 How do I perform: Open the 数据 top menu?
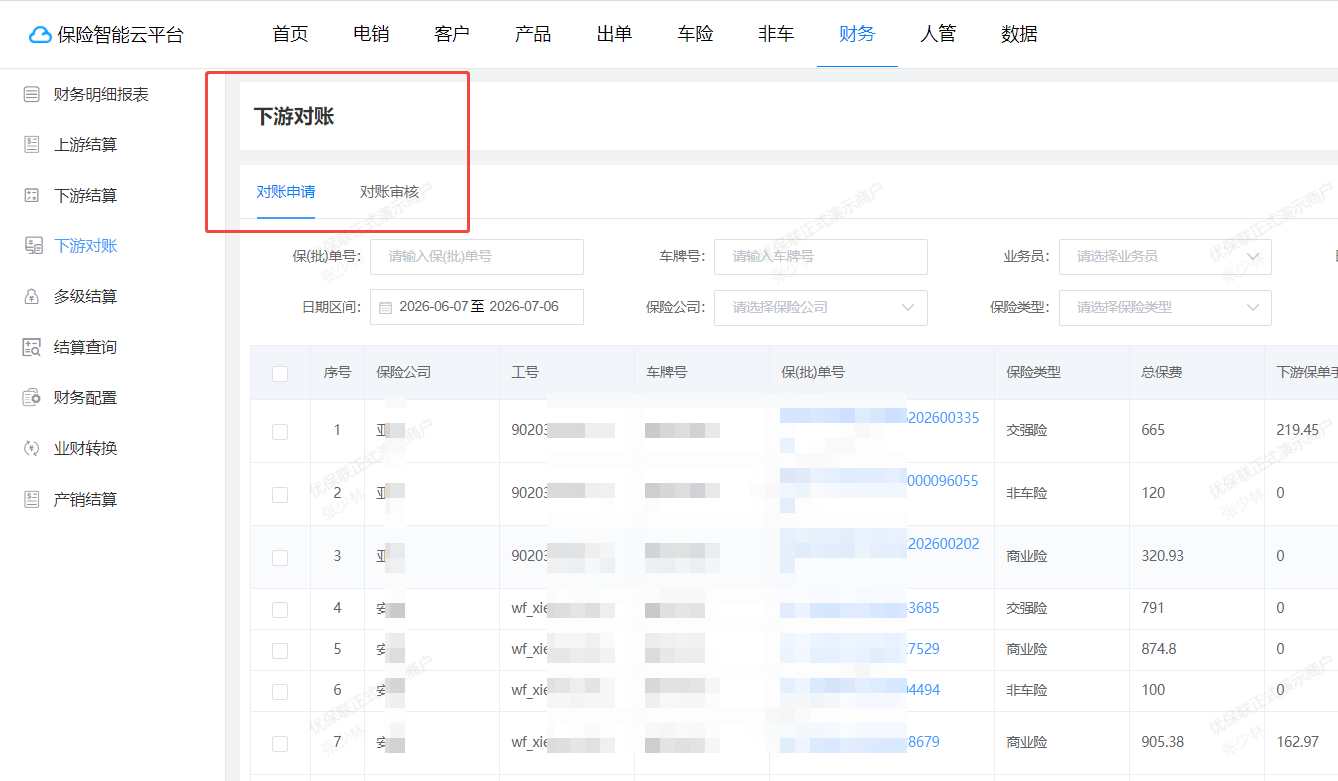pyautogui.click(x=1019, y=34)
